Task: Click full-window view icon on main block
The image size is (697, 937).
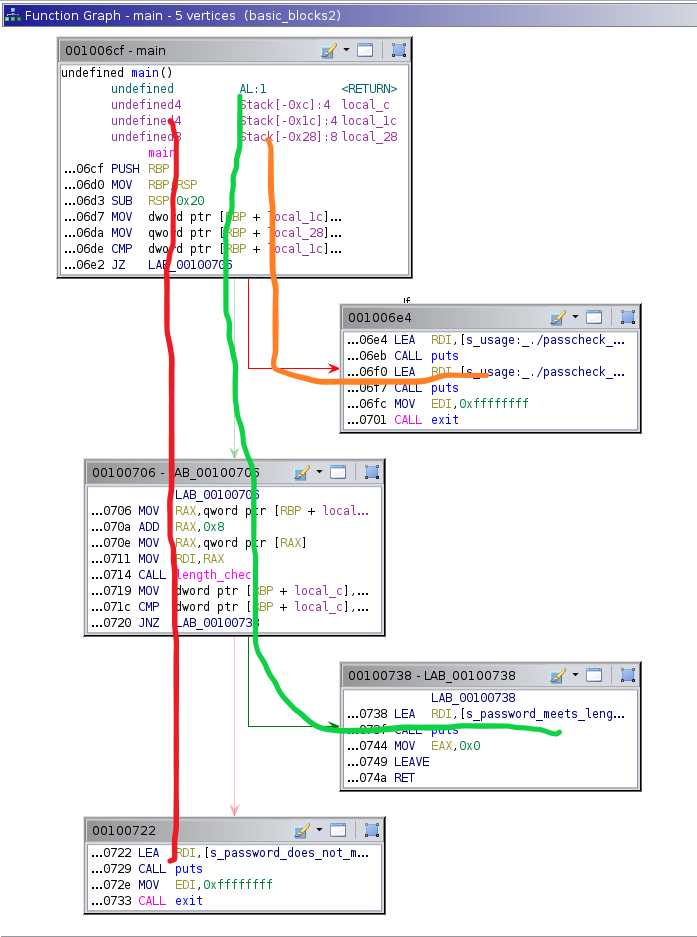Action: [x=365, y=51]
